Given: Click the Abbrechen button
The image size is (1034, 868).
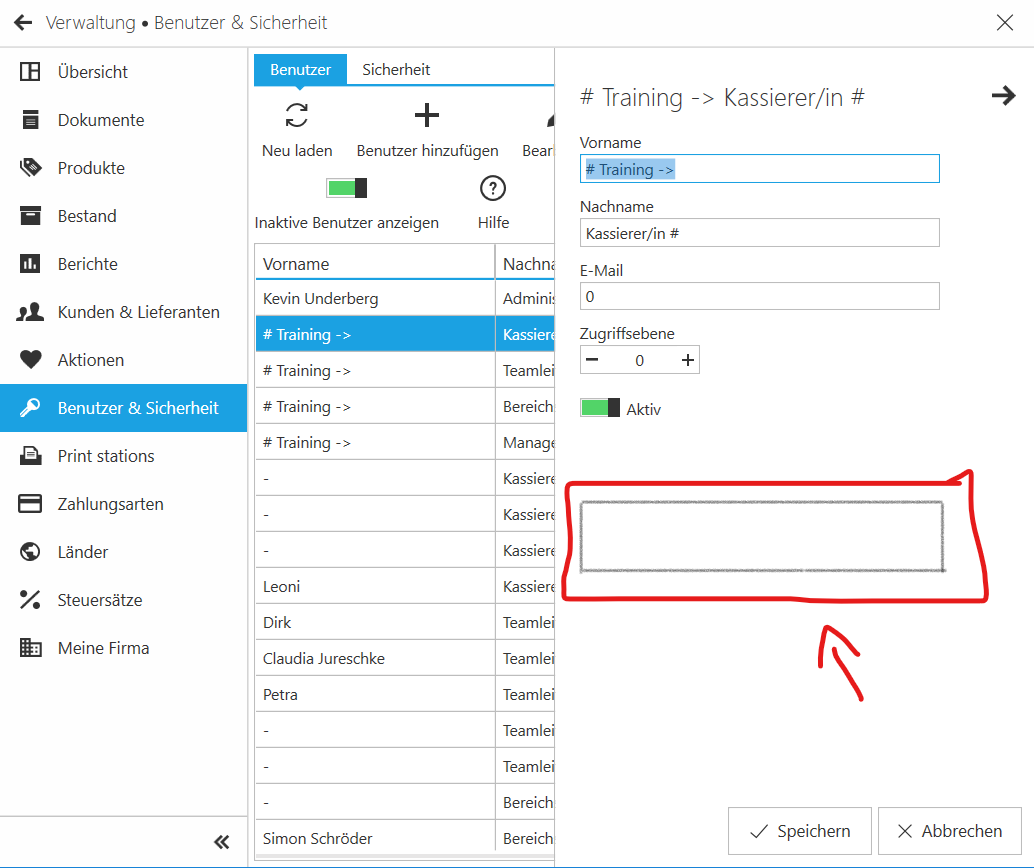Looking at the screenshot, I should coord(949,831).
